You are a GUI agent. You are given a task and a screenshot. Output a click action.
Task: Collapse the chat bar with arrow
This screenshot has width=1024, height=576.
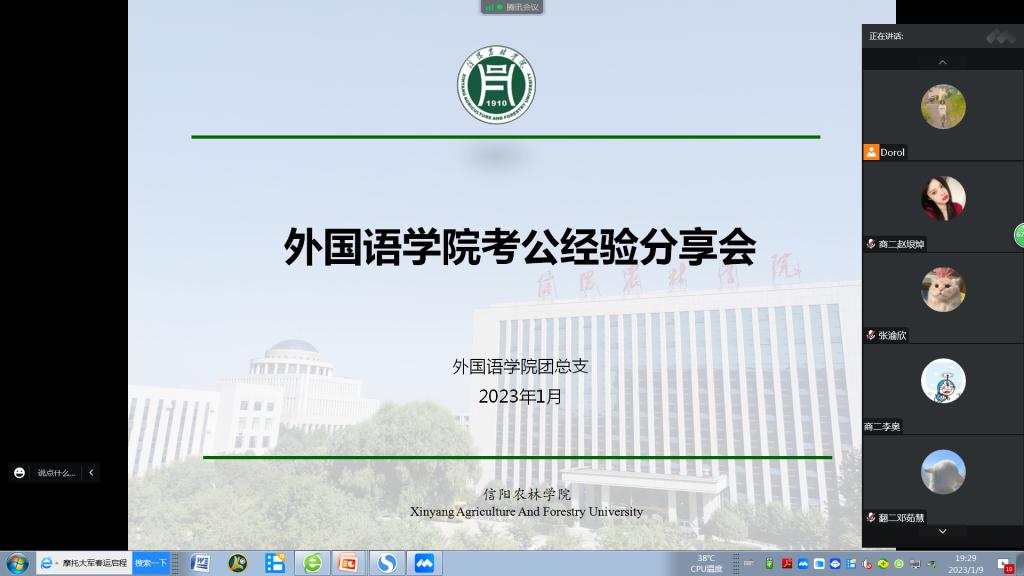click(x=91, y=473)
